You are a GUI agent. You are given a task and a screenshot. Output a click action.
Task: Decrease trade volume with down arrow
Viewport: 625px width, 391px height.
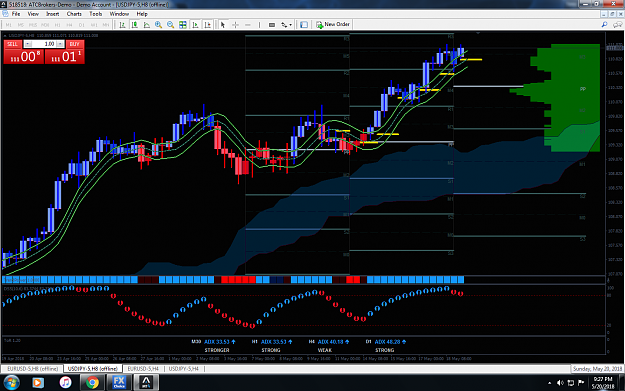click(x=28, y=44)
